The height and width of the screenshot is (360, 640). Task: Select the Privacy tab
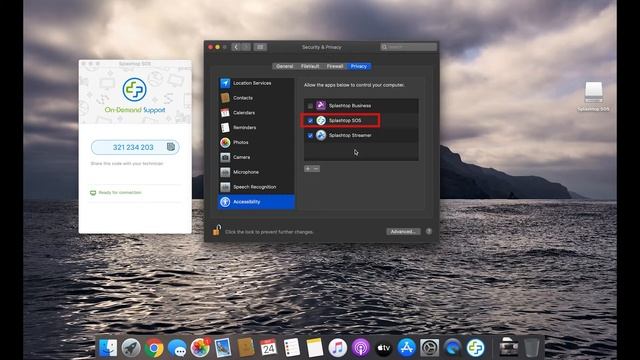click(359, 66)
